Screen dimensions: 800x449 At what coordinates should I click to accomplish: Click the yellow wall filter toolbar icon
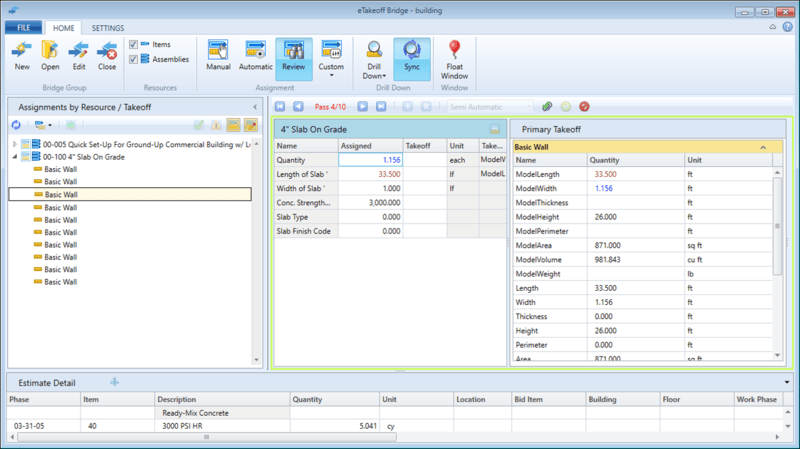click(x=234, y=125)
